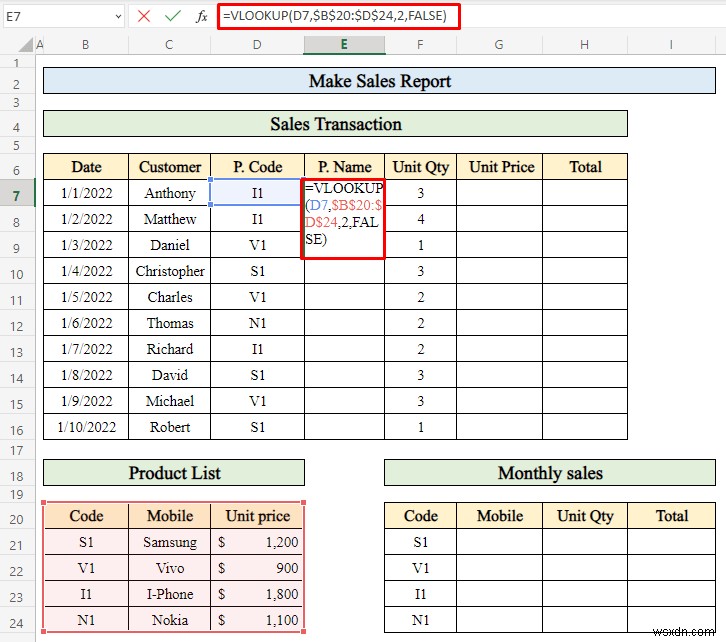Click the N1 code in Monthly sales
The height and width of the screenshot is (642, 726).
[420, 620]
